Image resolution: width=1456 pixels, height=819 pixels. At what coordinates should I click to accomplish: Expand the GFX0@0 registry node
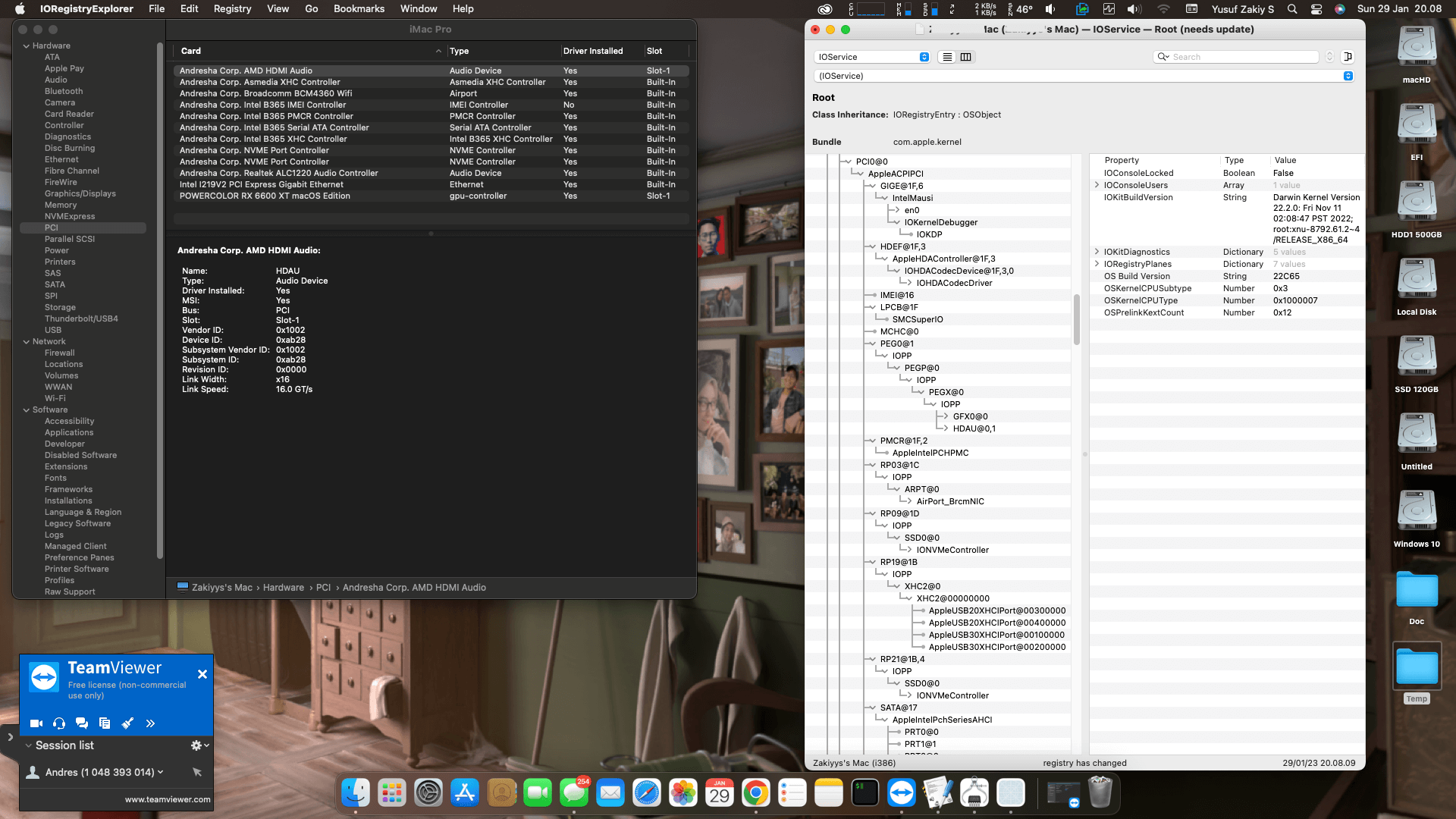tap(946, 416)
